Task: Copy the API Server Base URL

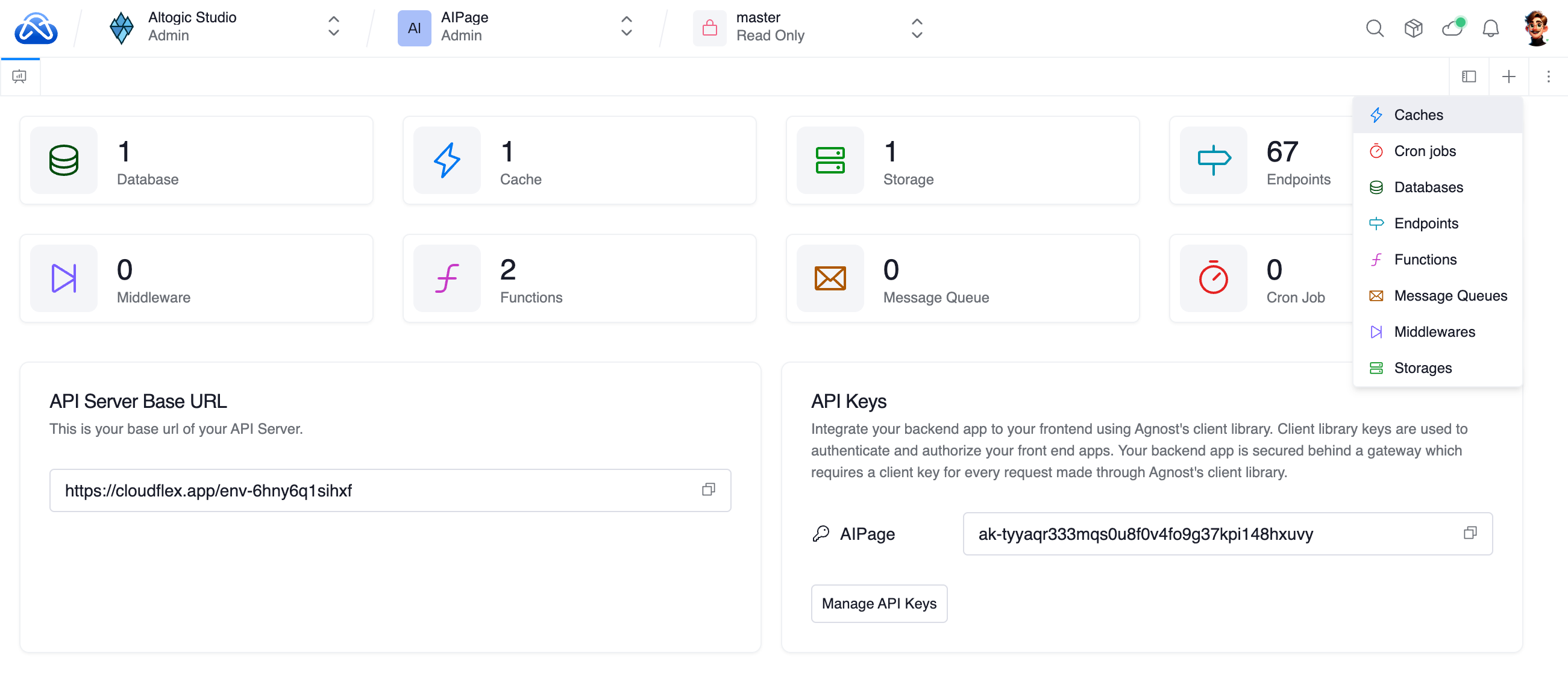Action: pyautogui.click(x=708, y=490)
